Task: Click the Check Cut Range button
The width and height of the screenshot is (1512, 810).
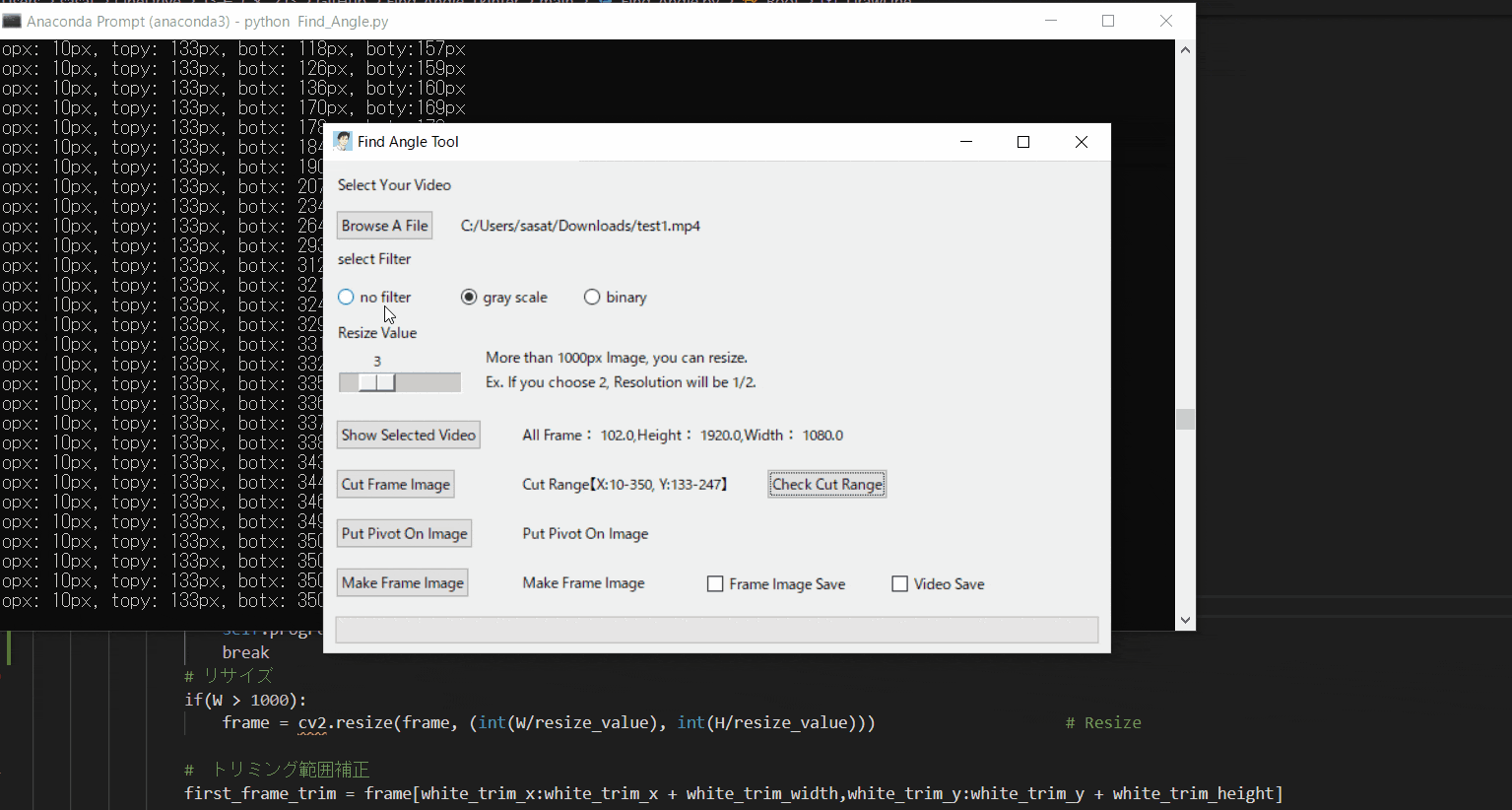Action: pyautogui.click(x=827, y=484)
